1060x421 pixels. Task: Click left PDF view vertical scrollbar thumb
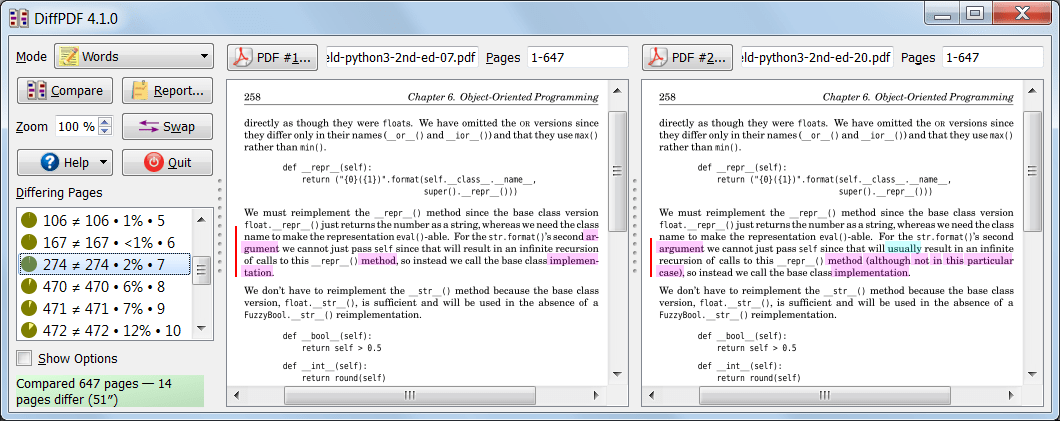pyautogui.click(x=617, y=171)
